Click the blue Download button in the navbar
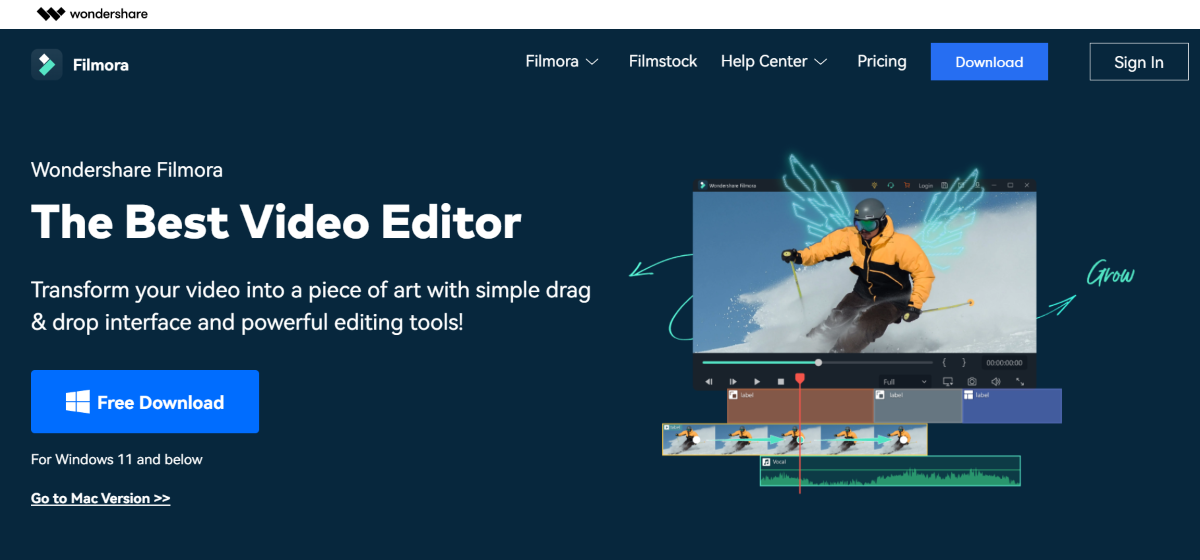 click(x=989, y=61)
